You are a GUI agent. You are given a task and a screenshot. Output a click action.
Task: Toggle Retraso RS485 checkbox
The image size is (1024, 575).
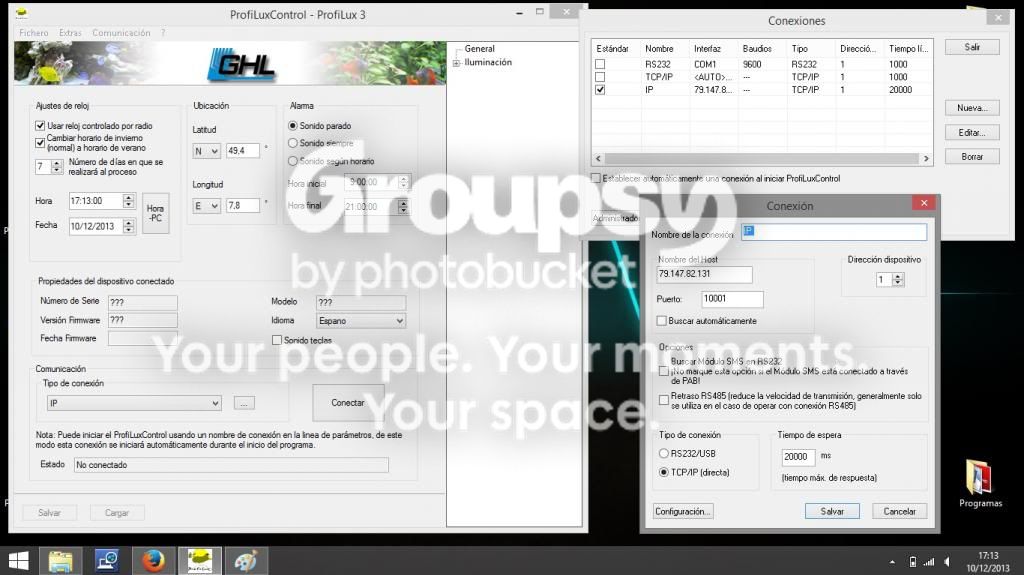(x=664, y=400)
